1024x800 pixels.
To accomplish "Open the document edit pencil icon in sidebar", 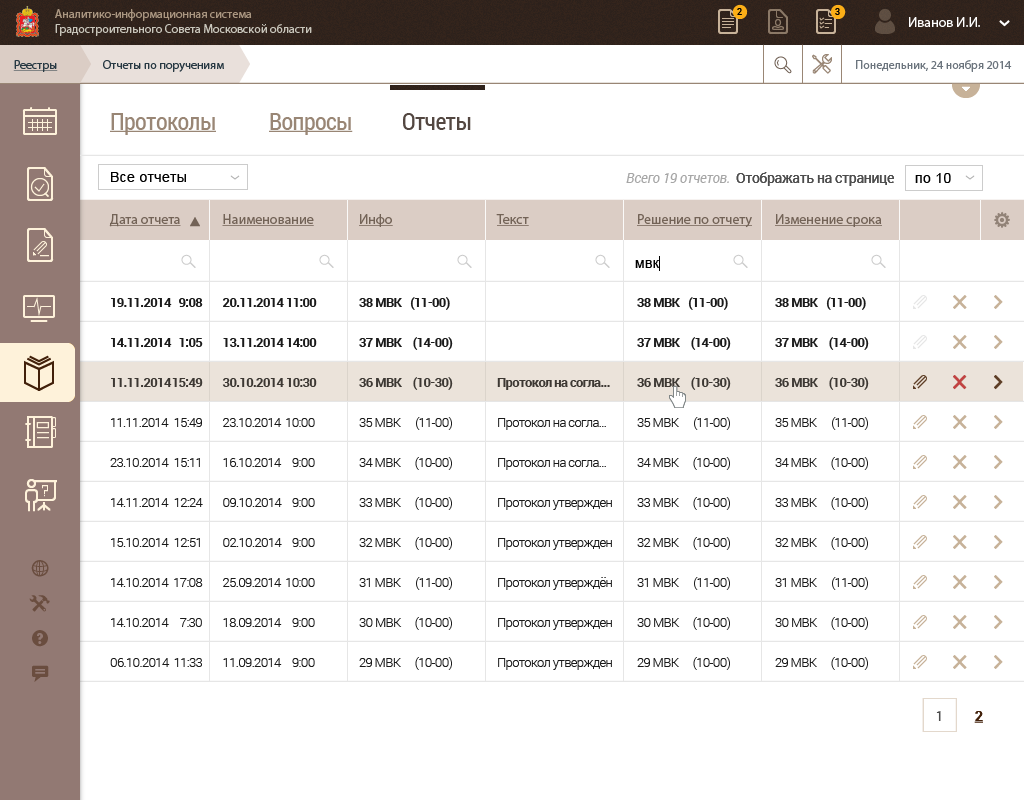I will [39, 246].
